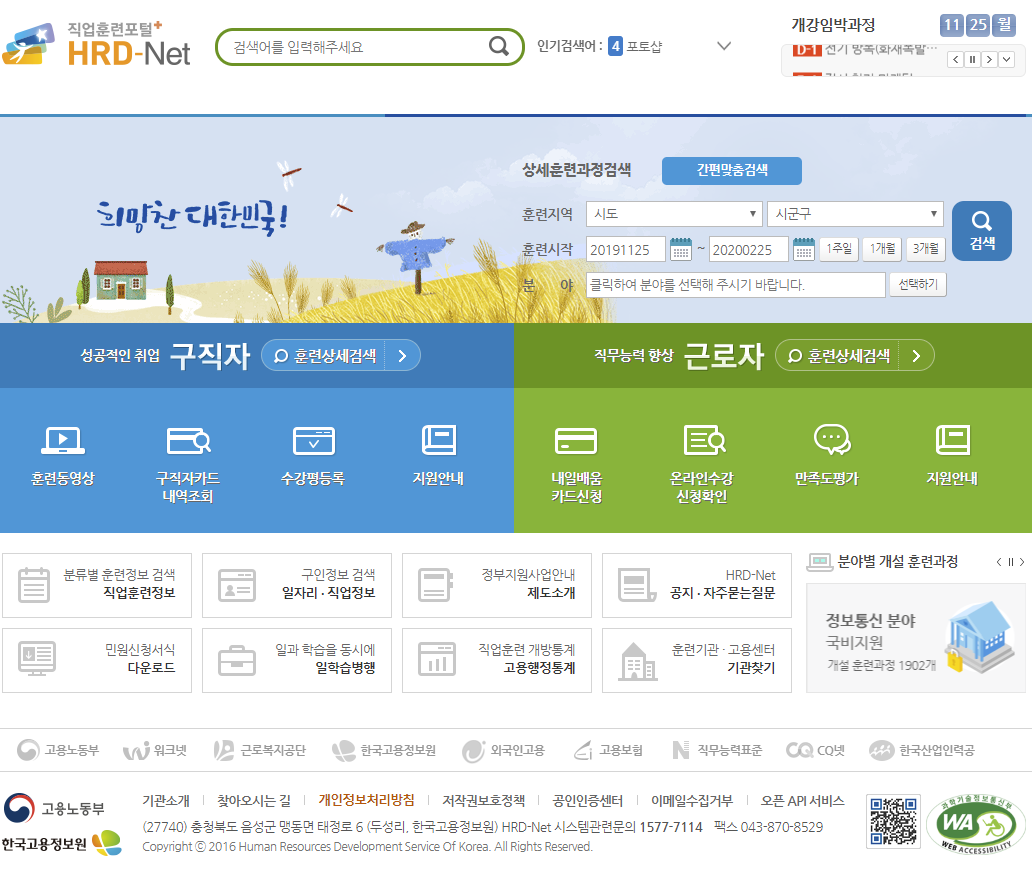Click the blue 검색 search button

pos(981,231)
